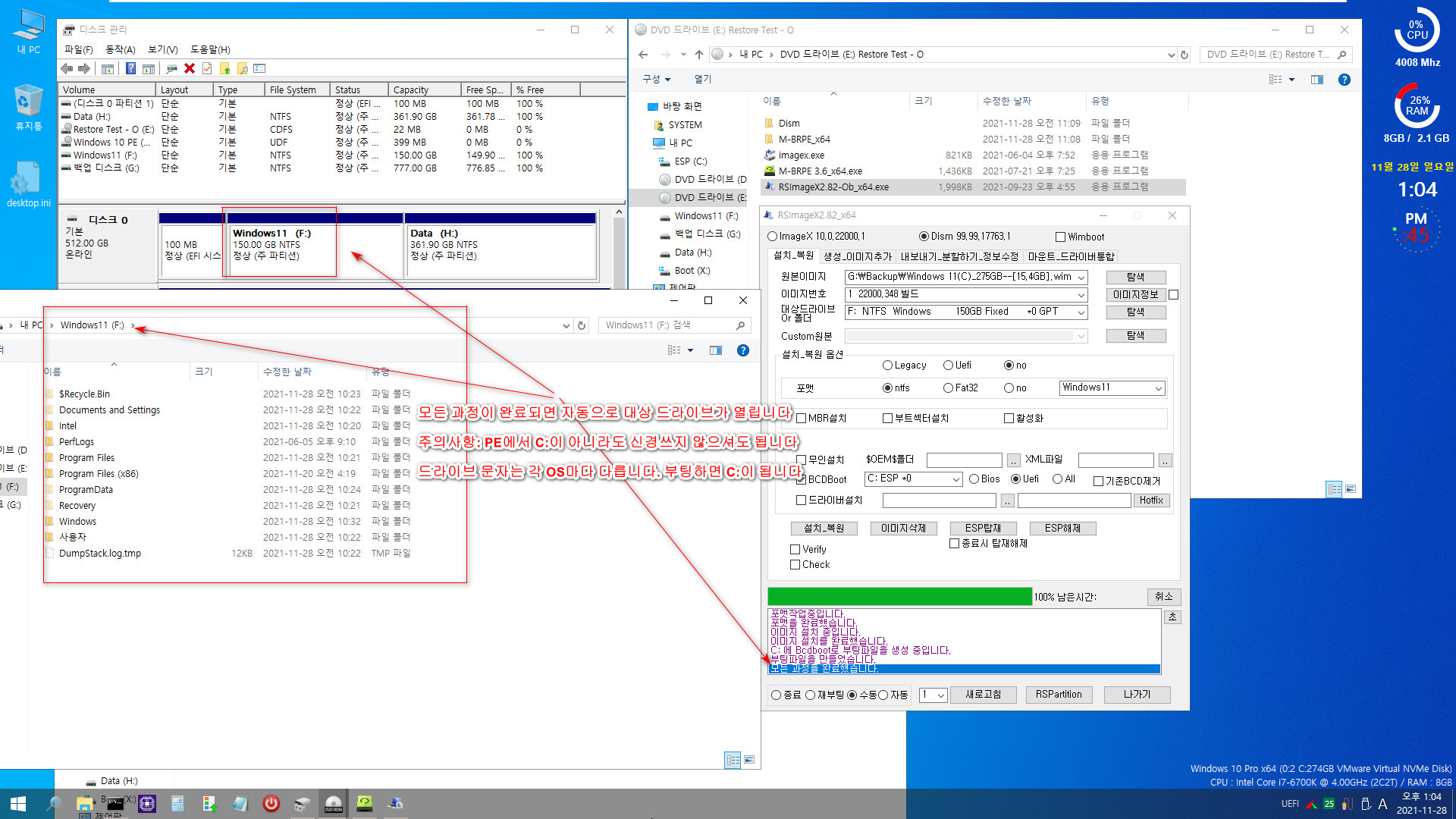This screenshot has height=819, width=1456.
Task: Click the red X delete icon in Disk Management toolbar
Action: (190, 69)
